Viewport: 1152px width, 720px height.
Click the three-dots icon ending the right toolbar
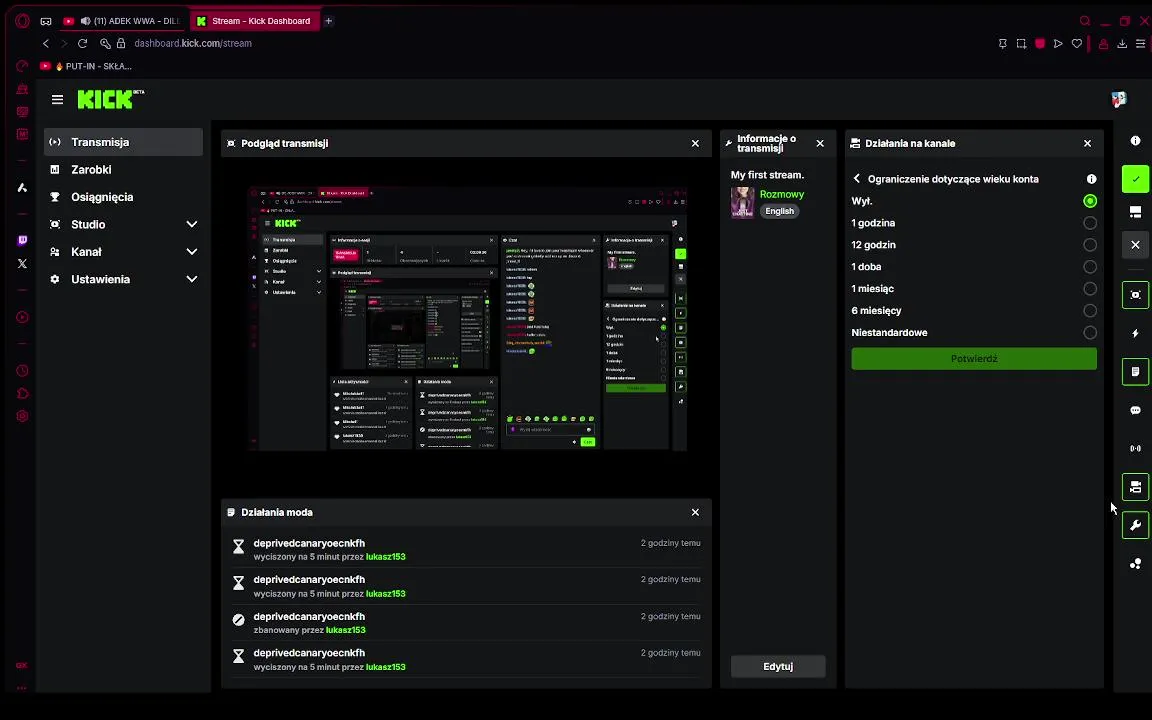pos(1135,564)
